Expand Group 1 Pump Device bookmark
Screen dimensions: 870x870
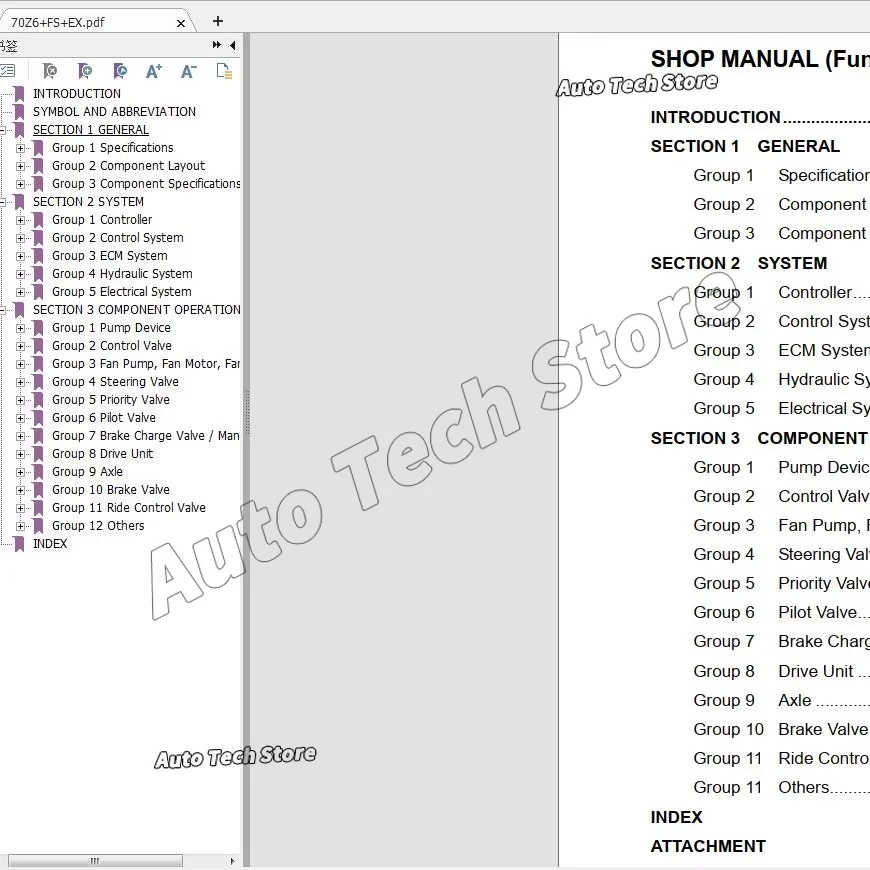tap(21, 328)
